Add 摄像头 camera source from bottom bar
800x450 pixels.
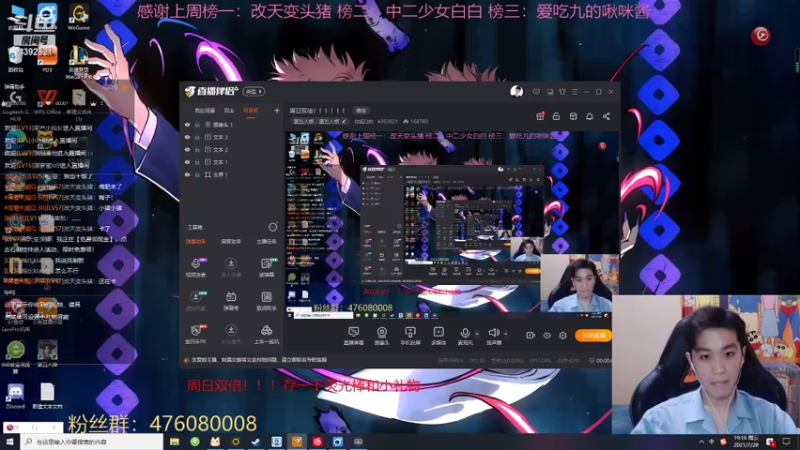click(x=382, y=335)
